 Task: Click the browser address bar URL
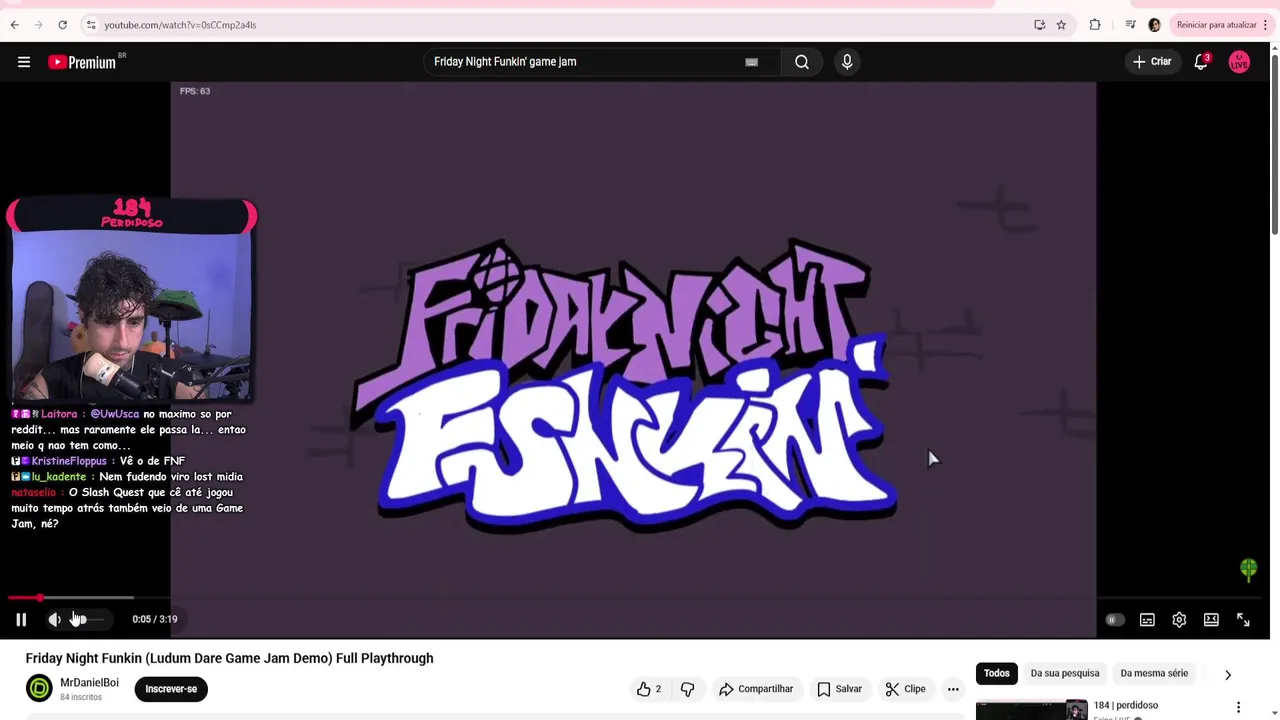click(180, 25)
